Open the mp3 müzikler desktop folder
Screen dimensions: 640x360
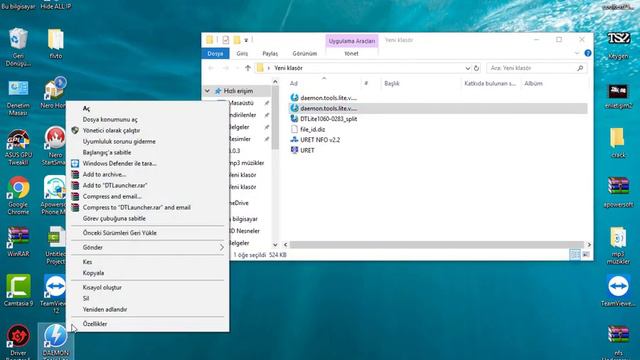[618, 246]
